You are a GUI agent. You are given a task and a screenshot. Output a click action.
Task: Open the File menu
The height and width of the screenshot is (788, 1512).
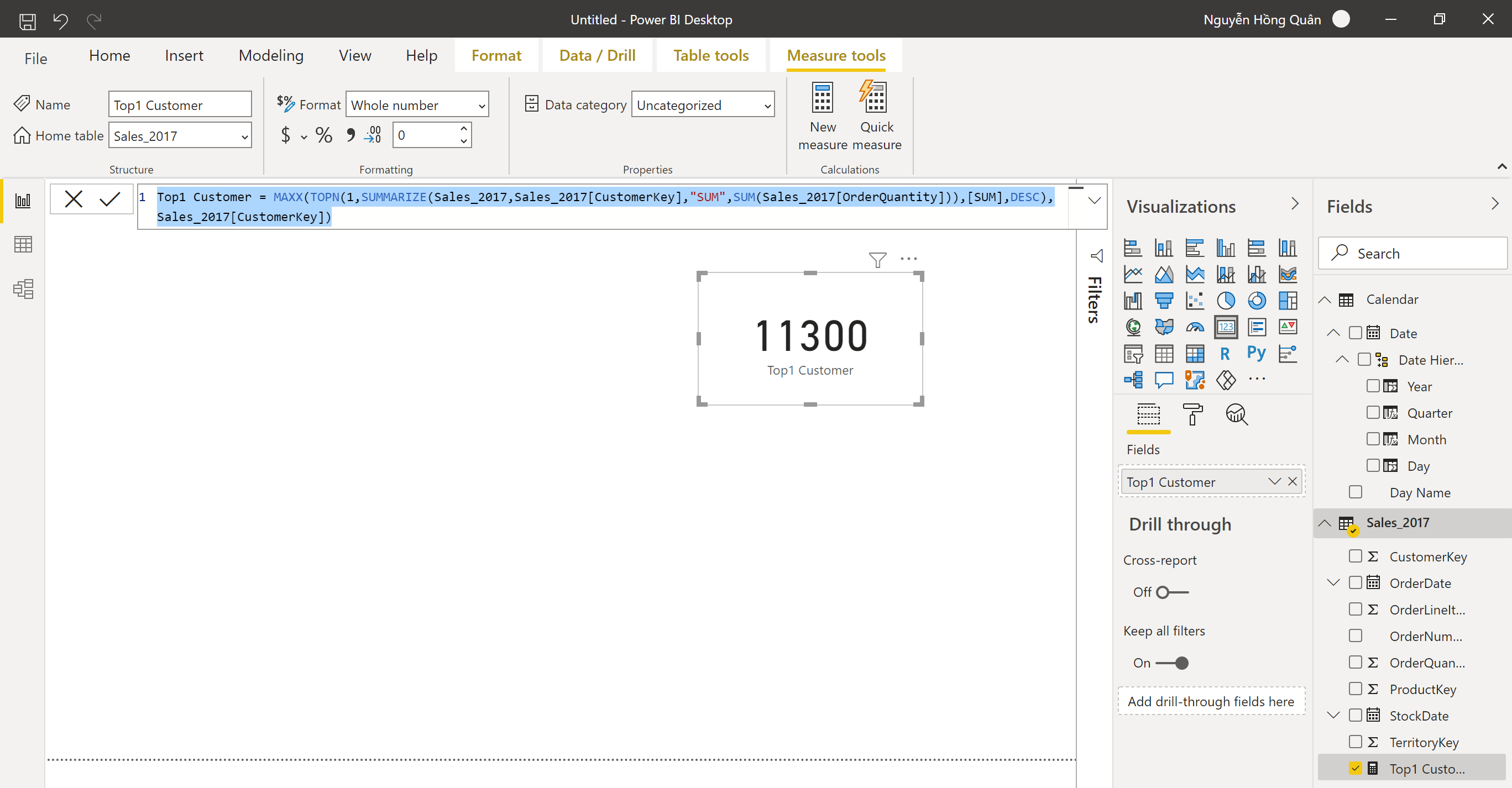[36, 58]
